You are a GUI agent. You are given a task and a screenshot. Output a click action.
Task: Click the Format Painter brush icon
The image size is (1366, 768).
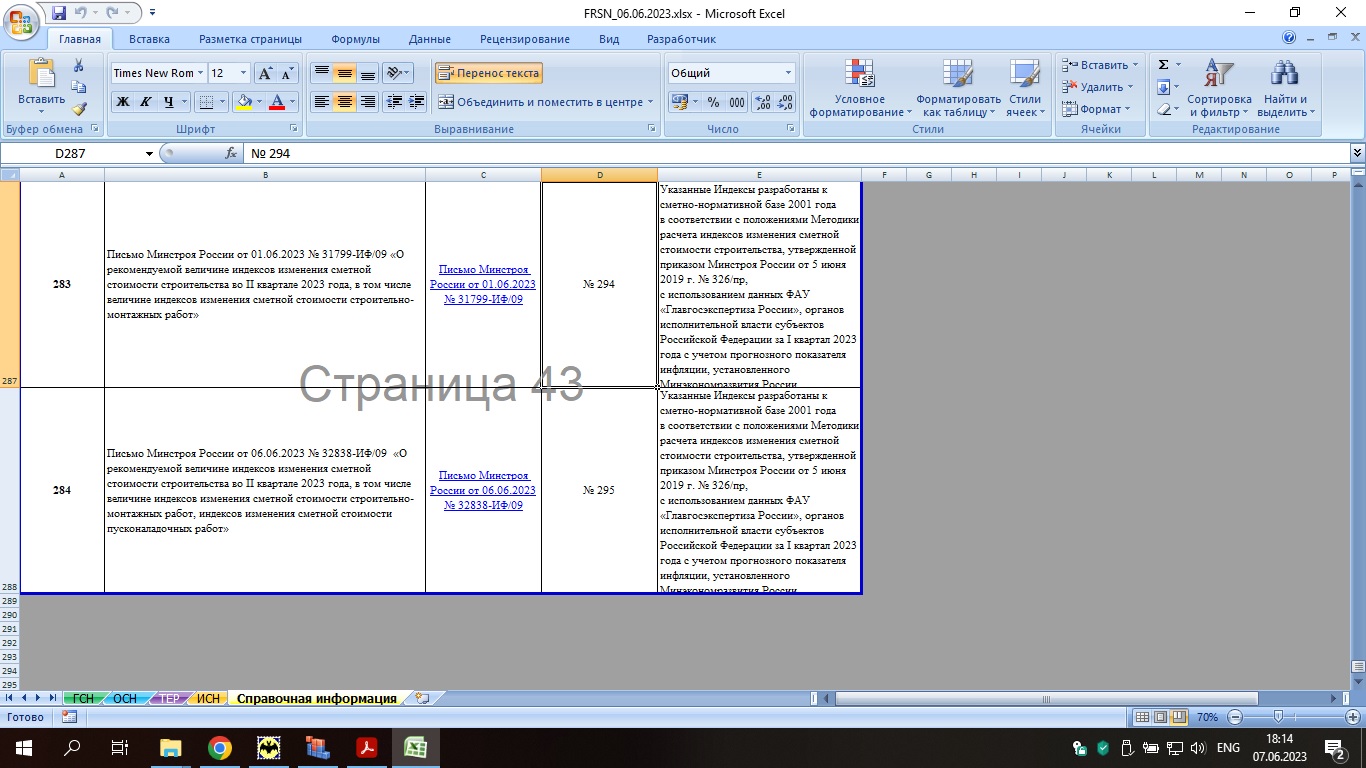point(79,109)
